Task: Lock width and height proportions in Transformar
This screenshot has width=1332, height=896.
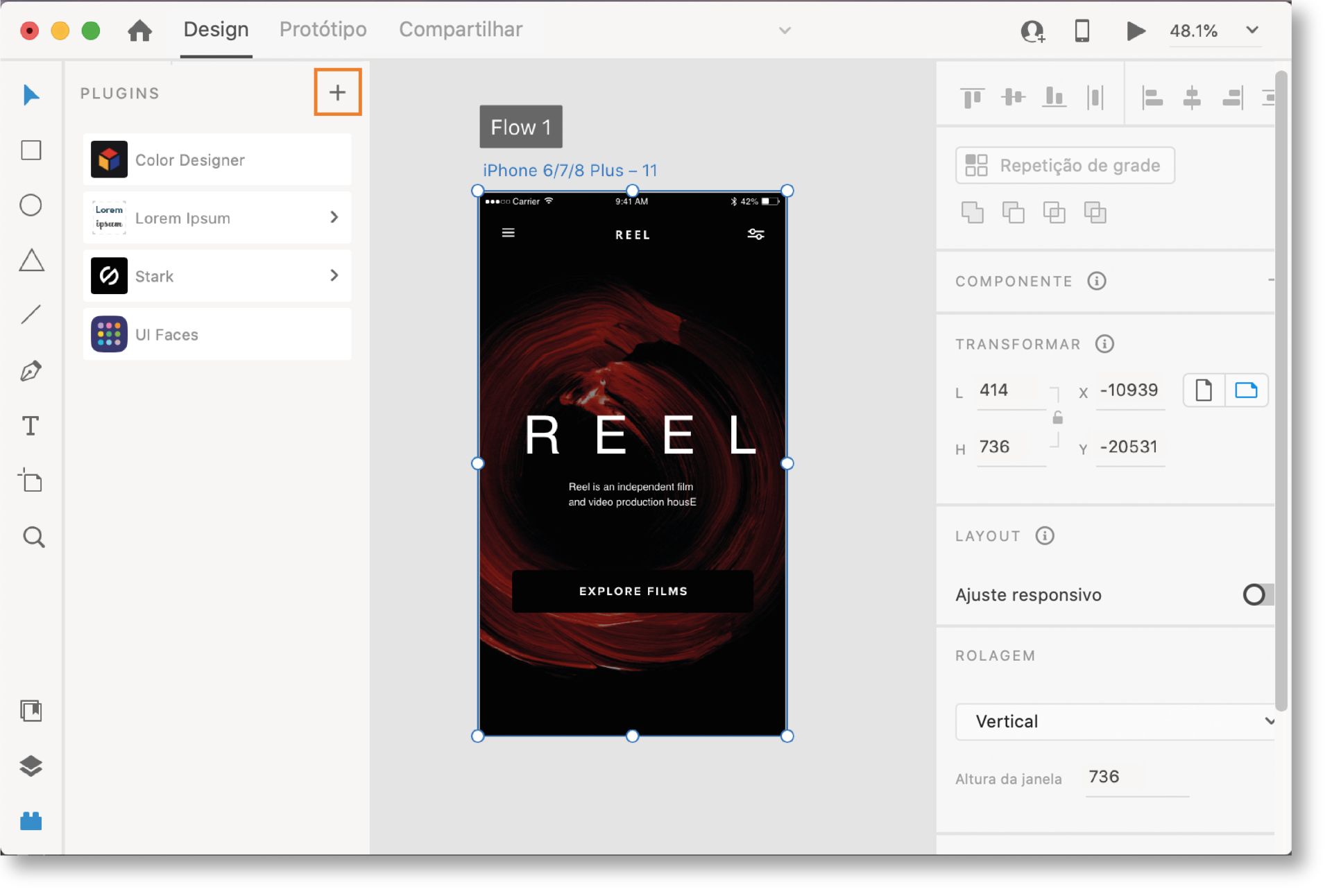Action: 1058,418
